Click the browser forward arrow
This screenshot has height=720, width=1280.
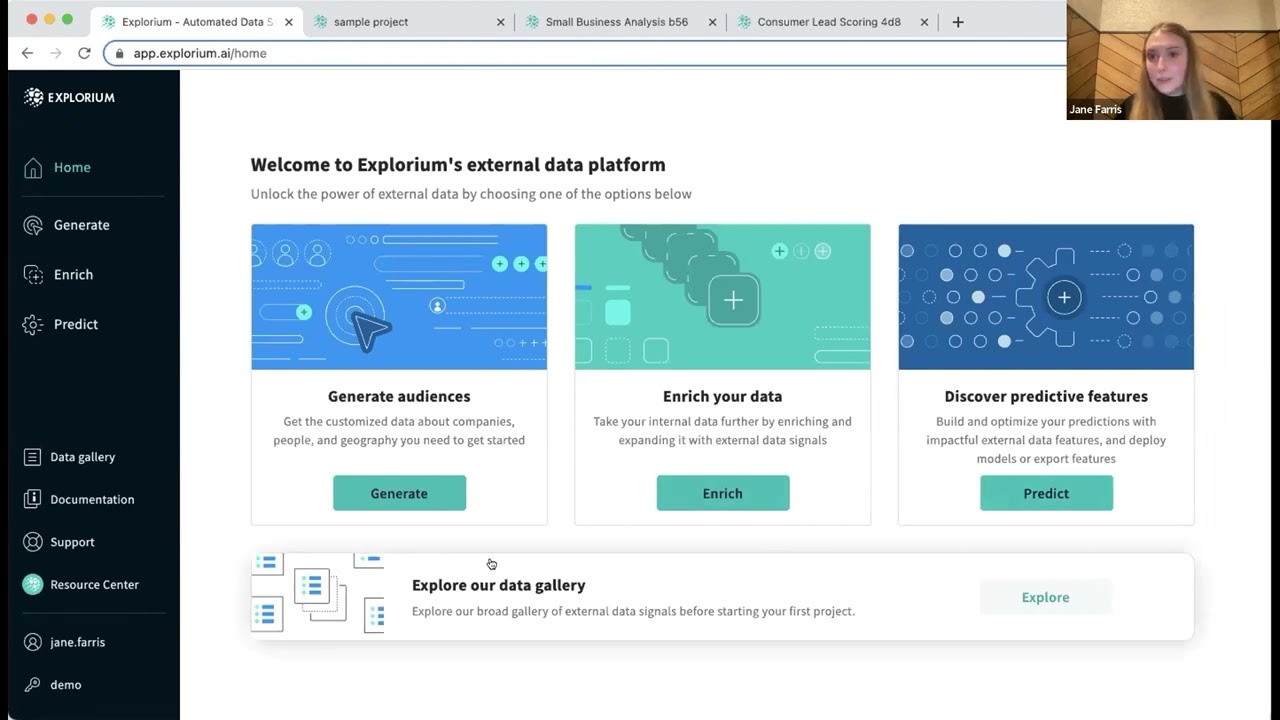pos(56,53)
